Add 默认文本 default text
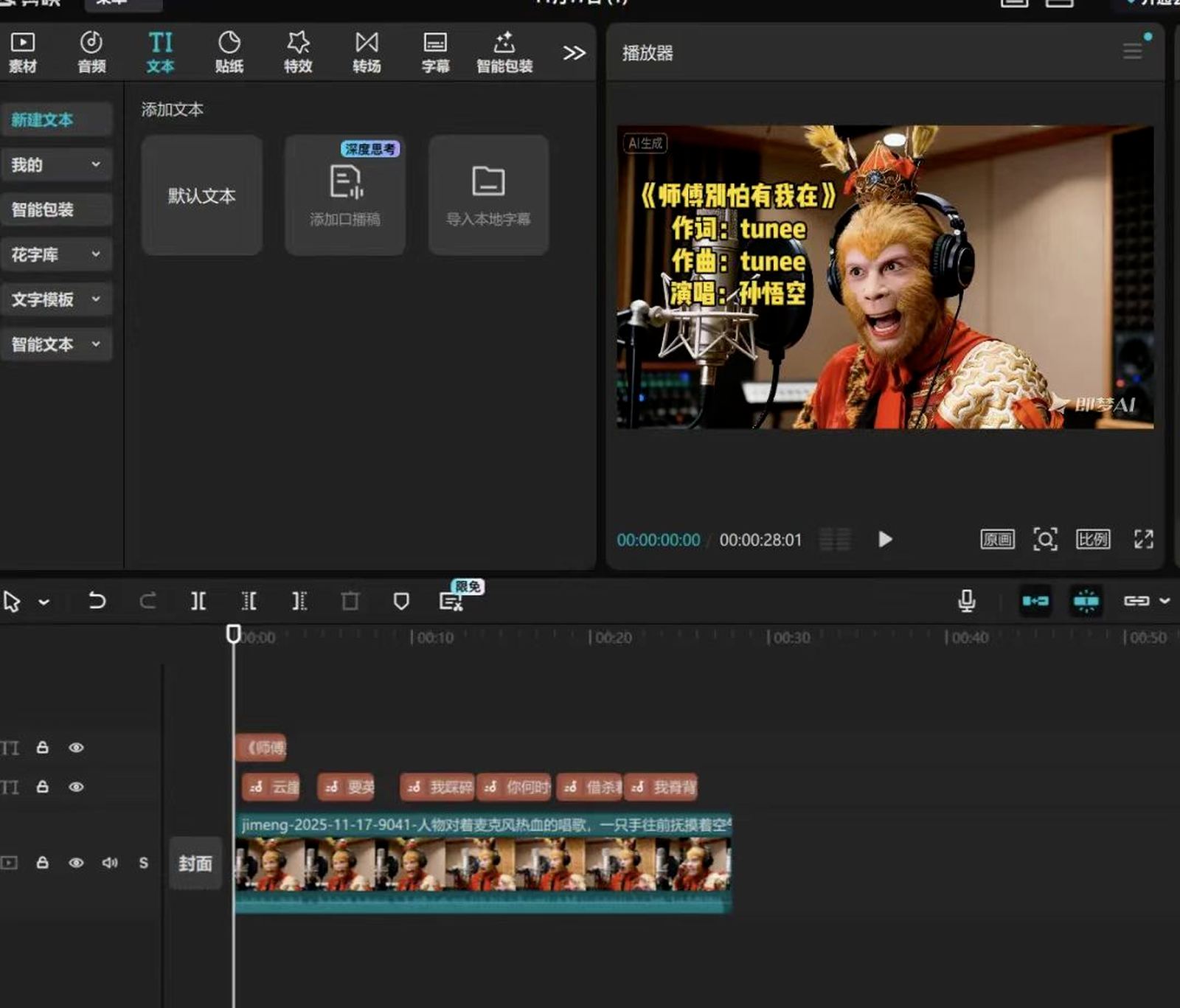 [x=201, y=195]
